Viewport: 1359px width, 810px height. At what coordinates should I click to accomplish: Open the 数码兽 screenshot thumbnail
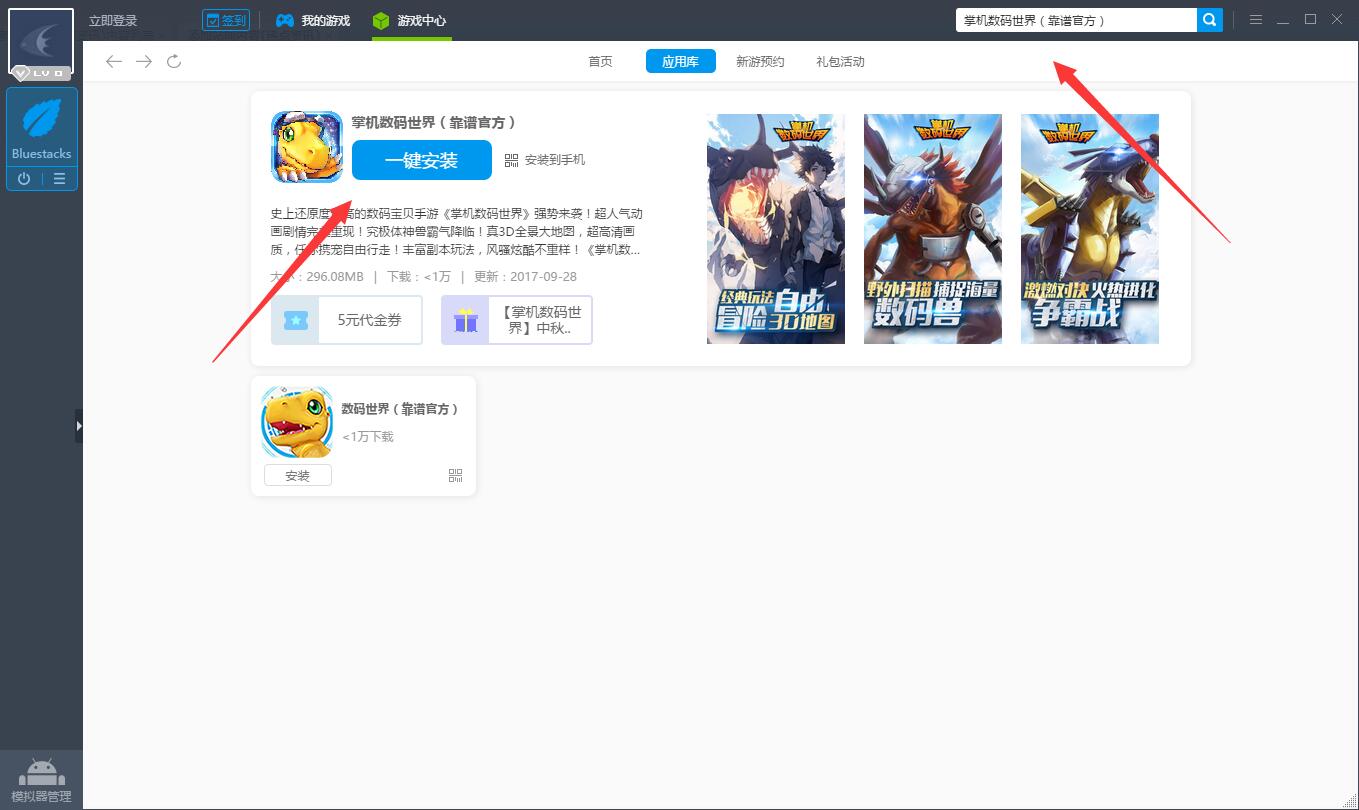(x=933, y=229)
